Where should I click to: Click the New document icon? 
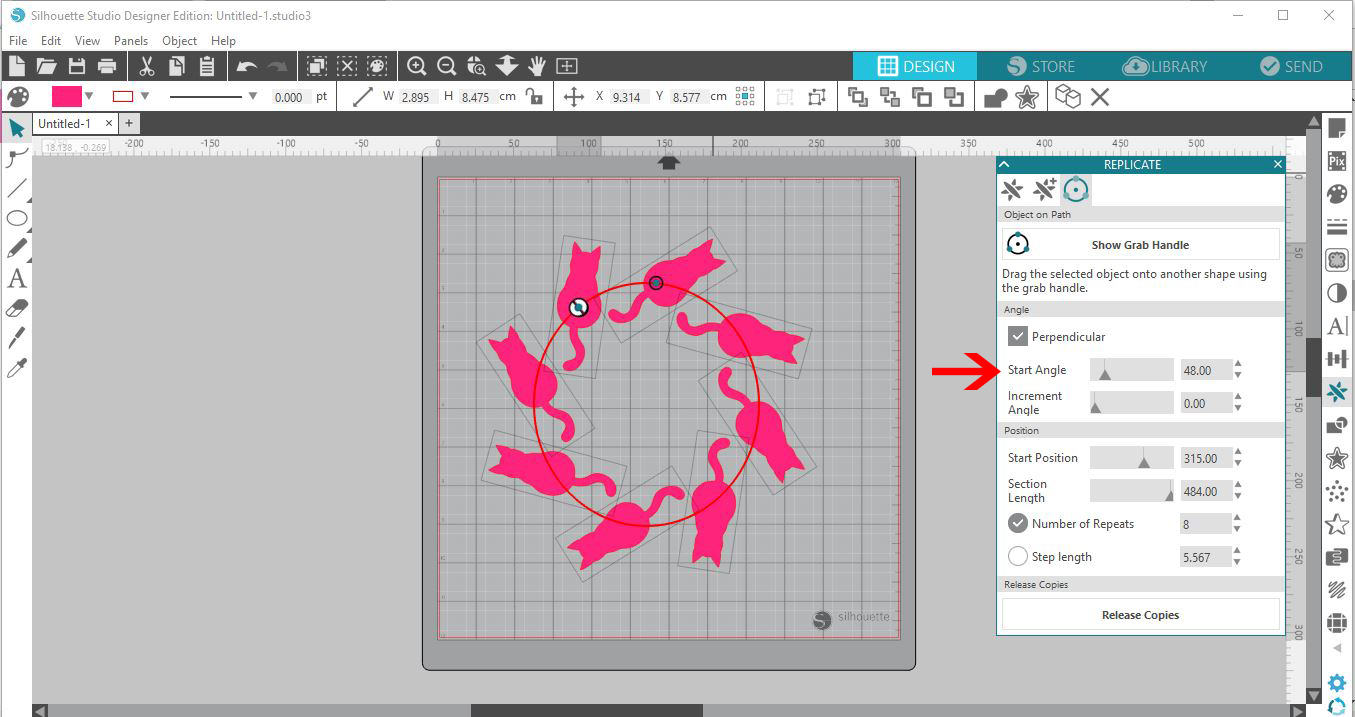point(16,66)
